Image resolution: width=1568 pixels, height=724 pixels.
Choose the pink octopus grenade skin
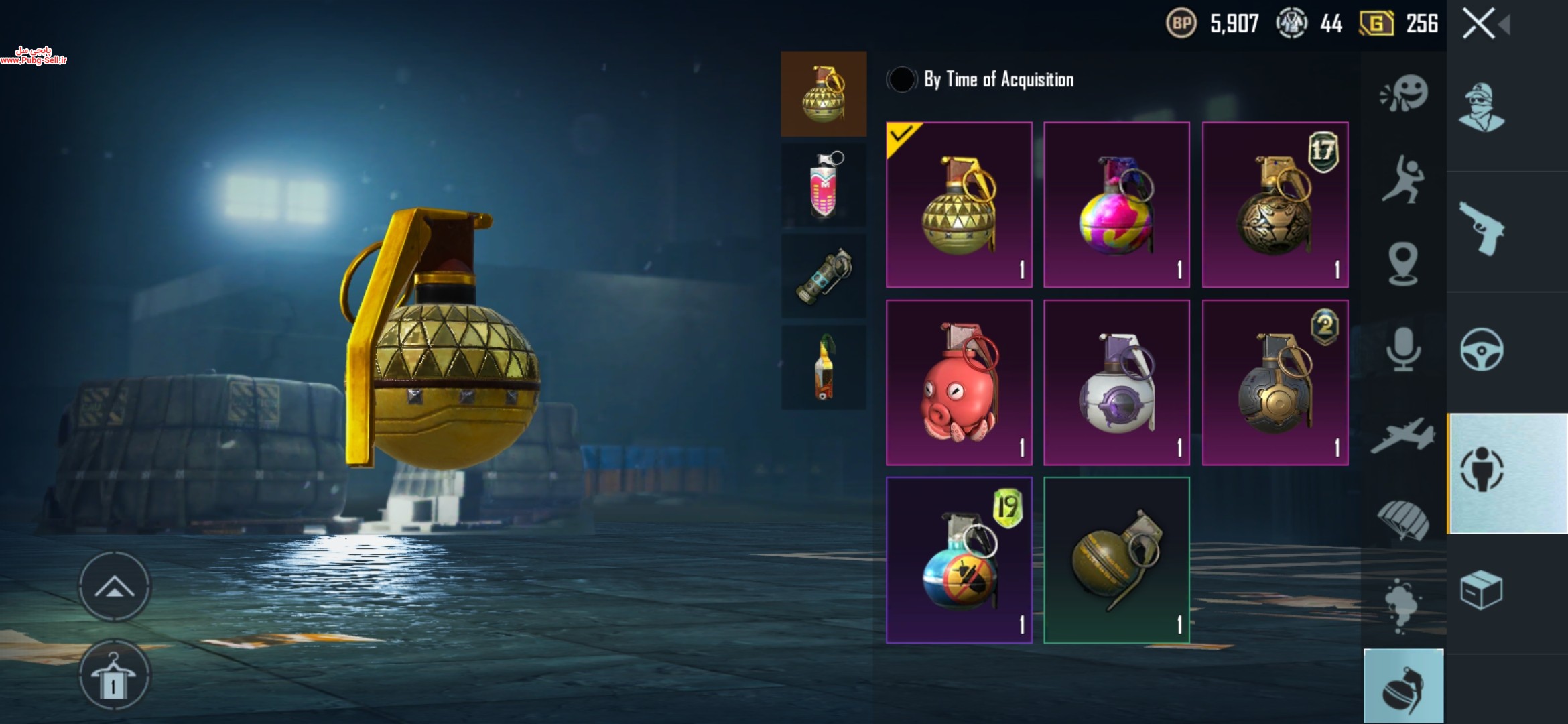(x=959, y=382)
